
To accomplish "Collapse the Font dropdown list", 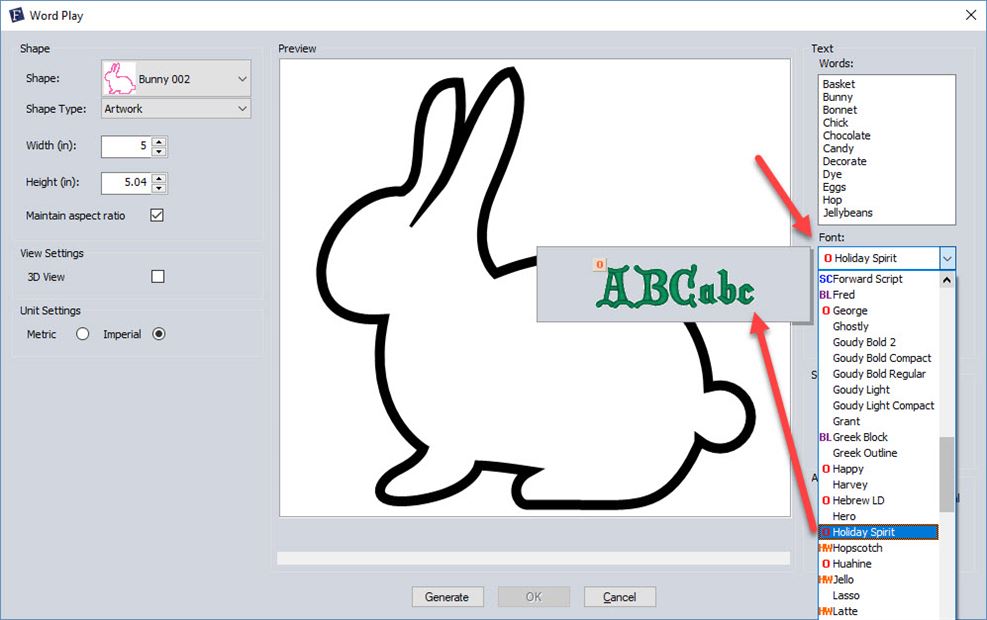I will (x=948, y=258).
